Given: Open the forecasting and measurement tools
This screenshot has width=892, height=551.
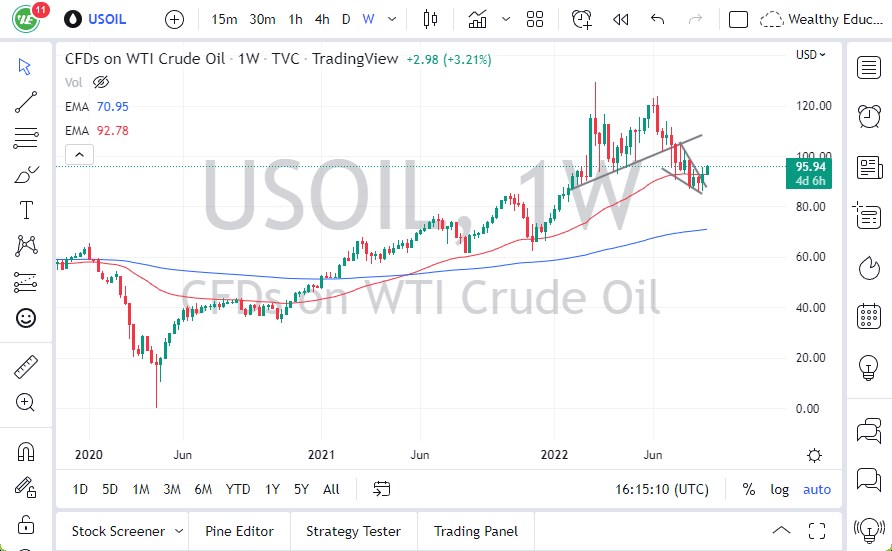Looking at the screenshot, I should [x=26, y=283].
